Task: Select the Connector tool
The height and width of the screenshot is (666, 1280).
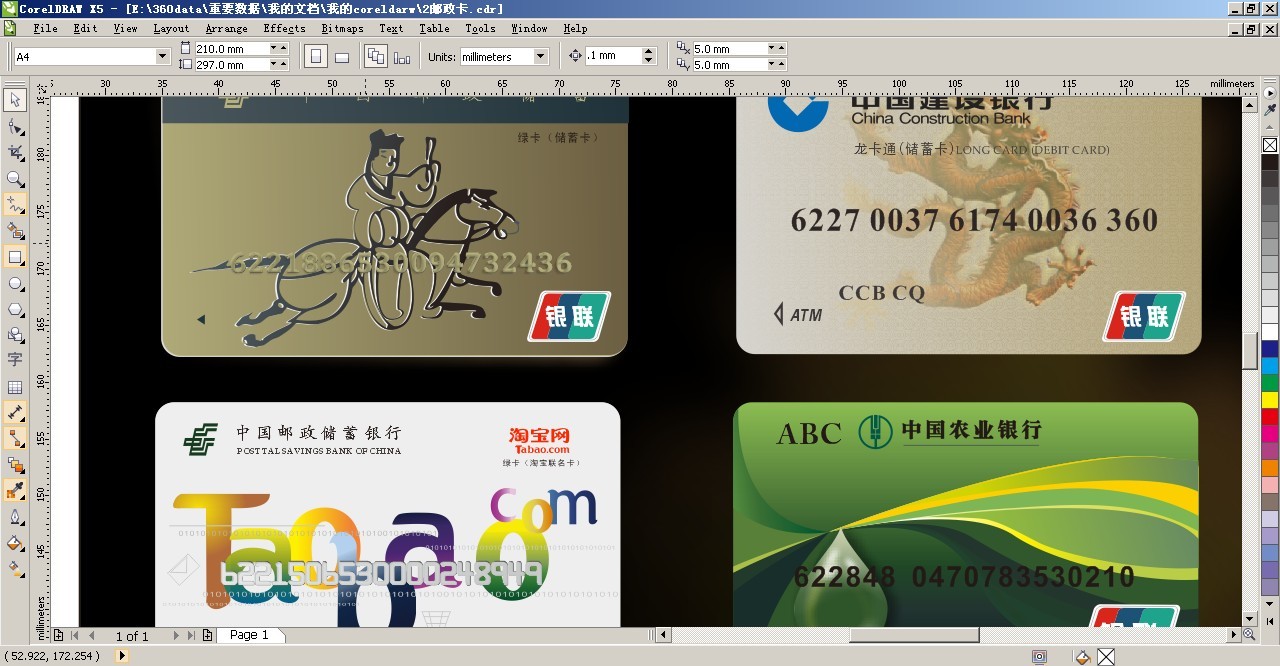Action: click(15, 438)
